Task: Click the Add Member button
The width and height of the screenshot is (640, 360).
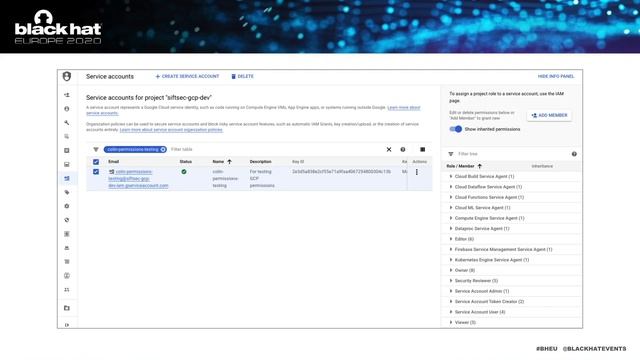Action: click(549, 116)
